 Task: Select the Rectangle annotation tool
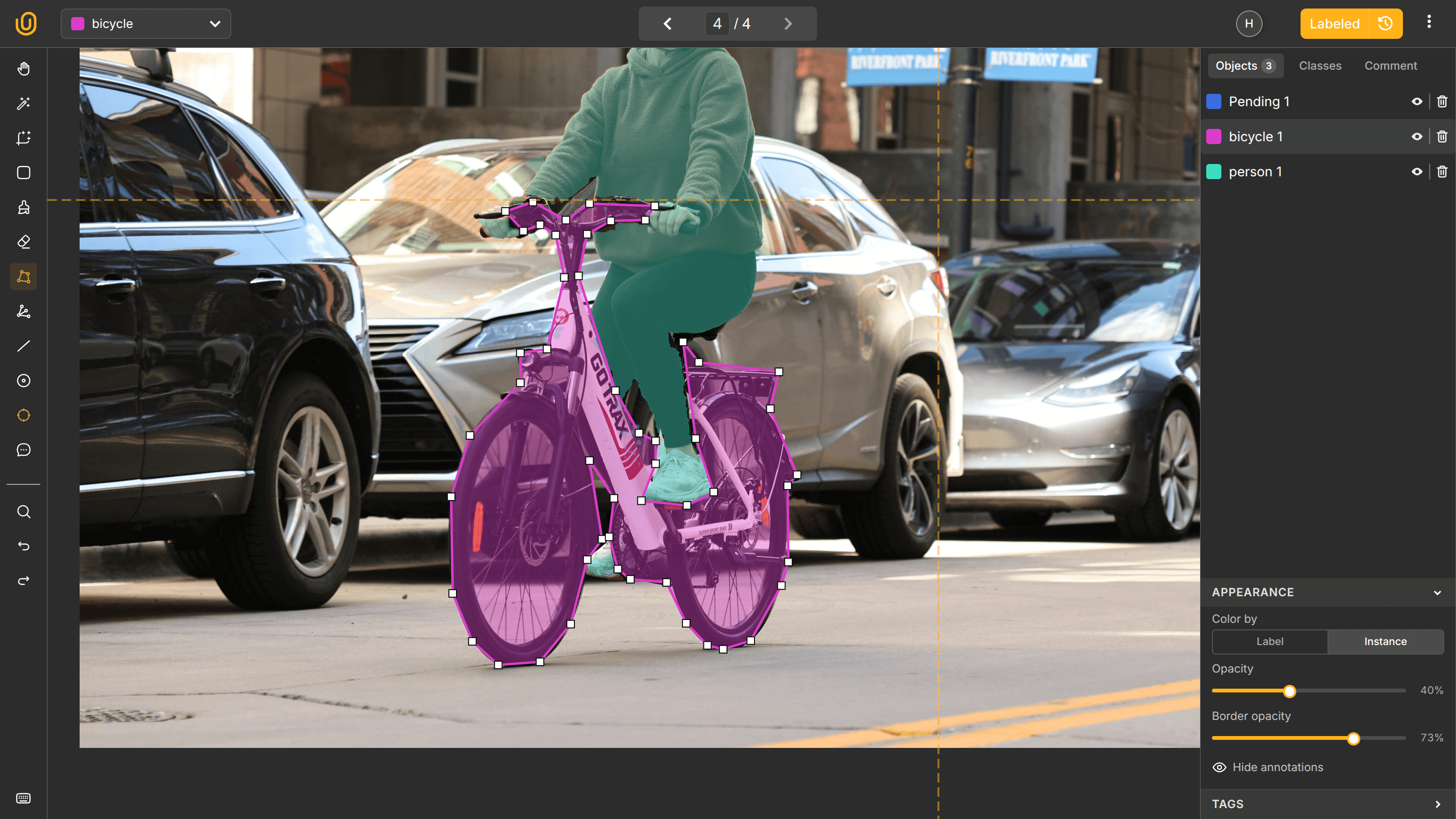point(24,173)
